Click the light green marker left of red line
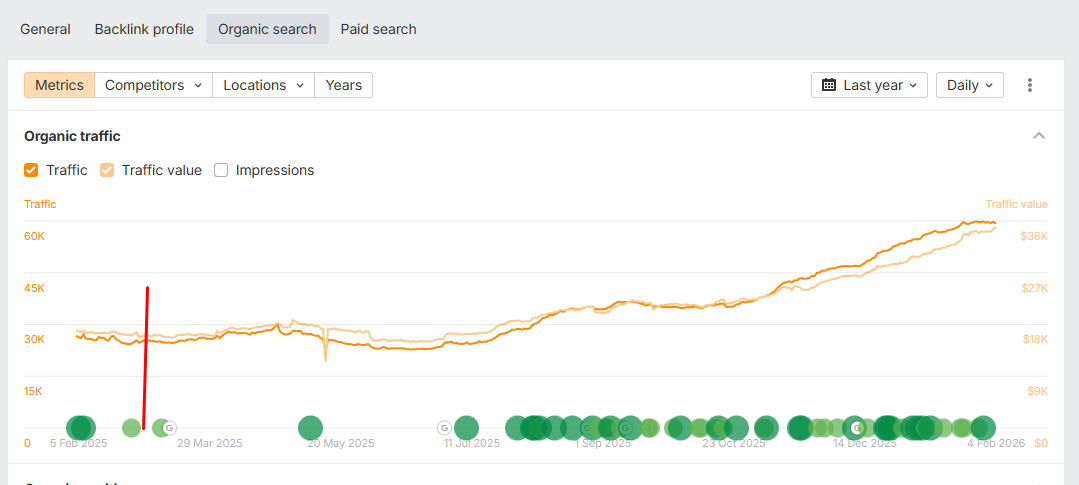This screenshot has height=485, width=1079. tap(131, 428)
